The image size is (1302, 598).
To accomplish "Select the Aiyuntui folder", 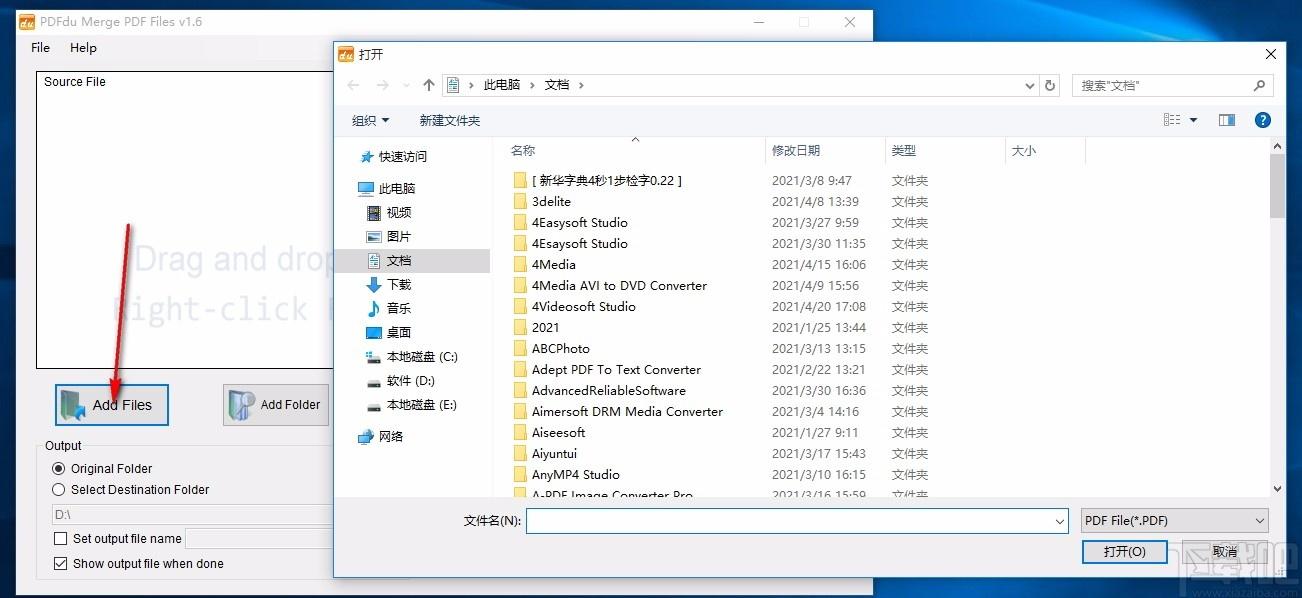I will (x=554, y=453).
